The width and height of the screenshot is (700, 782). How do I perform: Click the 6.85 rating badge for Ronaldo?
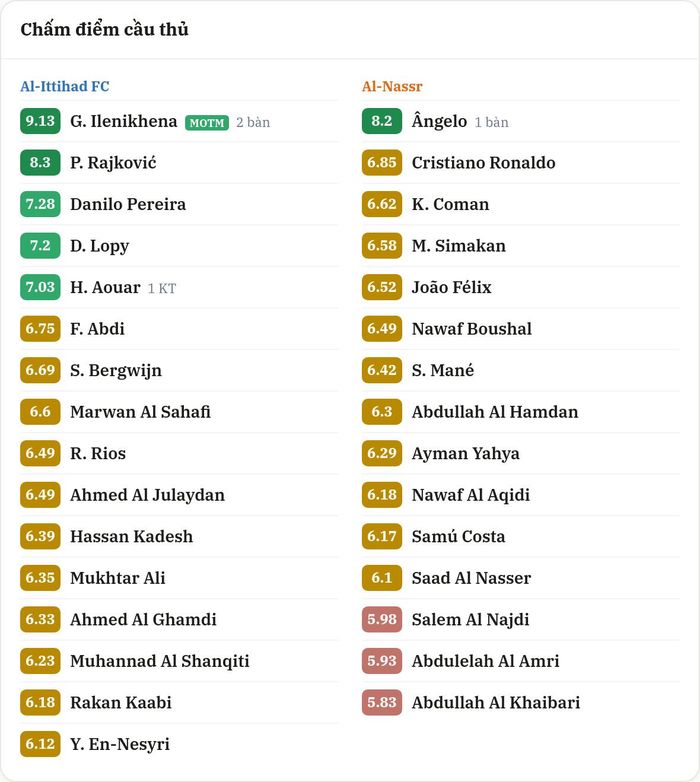coord(382,163)
